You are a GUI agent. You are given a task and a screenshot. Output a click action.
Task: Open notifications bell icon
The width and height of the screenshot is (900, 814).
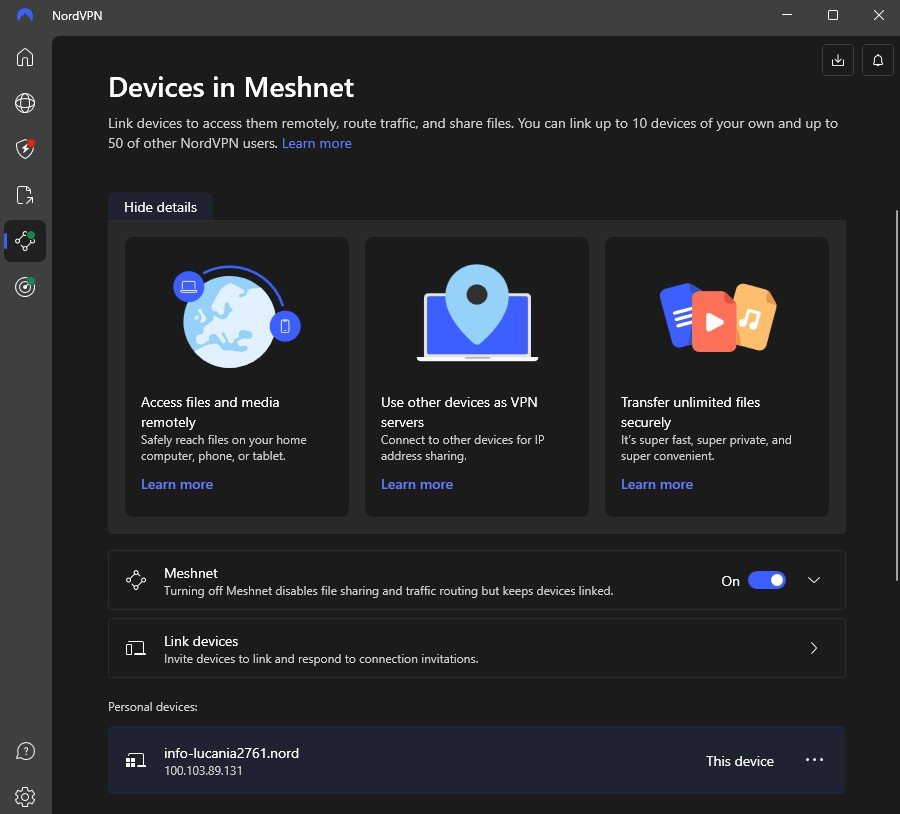(878, 60)
